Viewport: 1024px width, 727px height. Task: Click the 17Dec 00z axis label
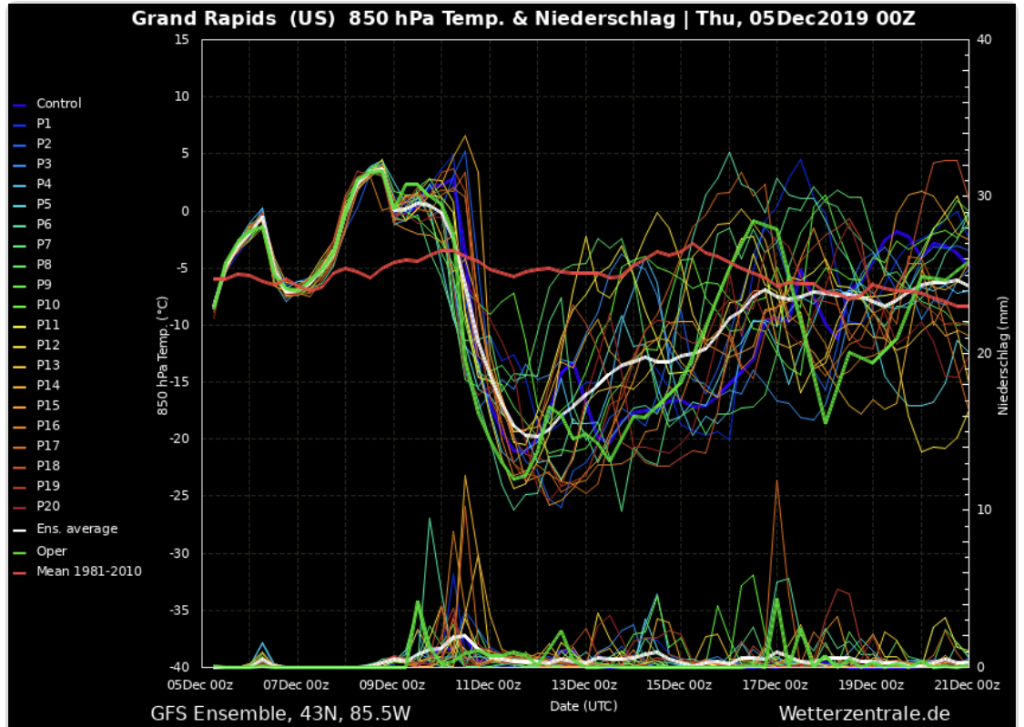[x=775, y=685]
